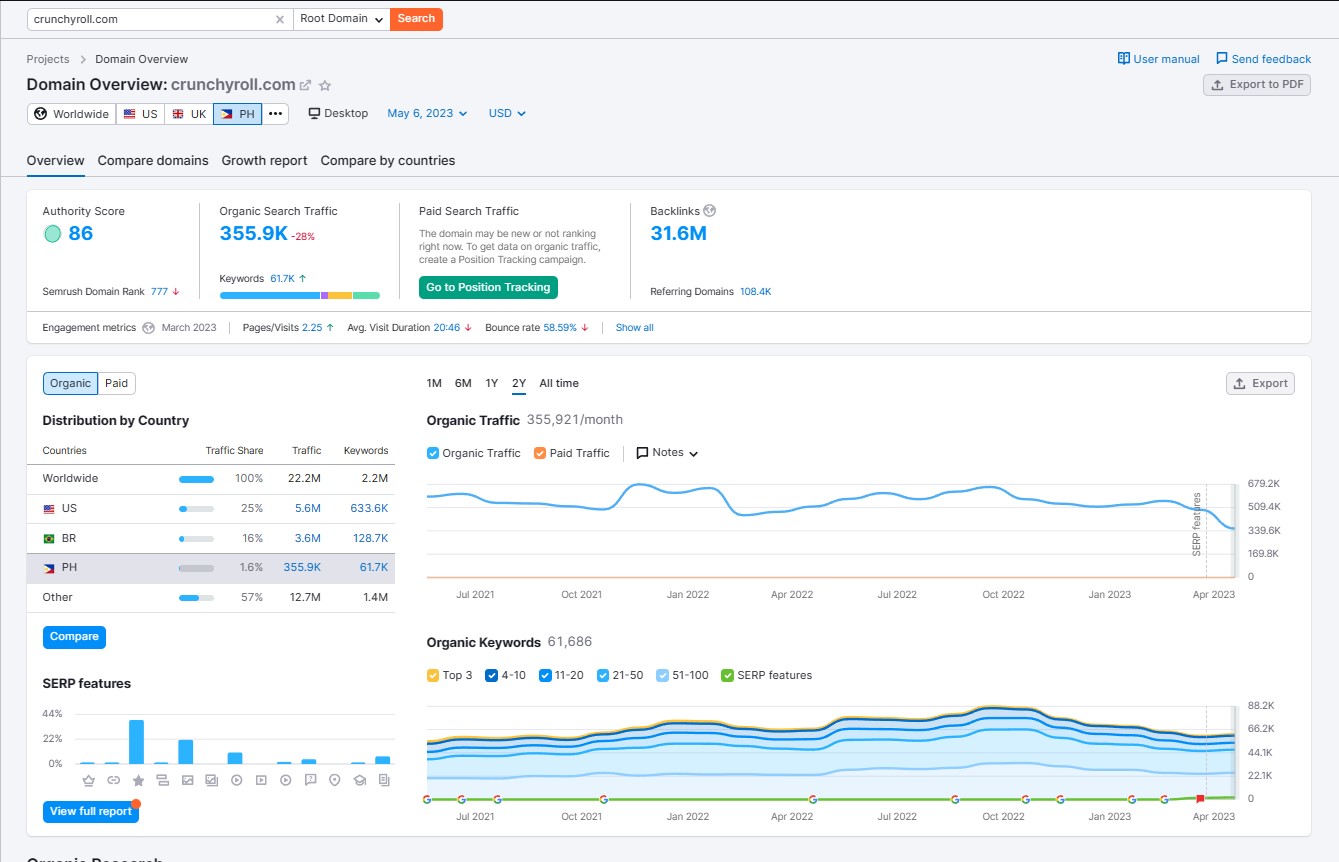This screenshot has width=1339, height=862.
Task: Click the Send feedback chat icon
Action: pos(1222,59)
